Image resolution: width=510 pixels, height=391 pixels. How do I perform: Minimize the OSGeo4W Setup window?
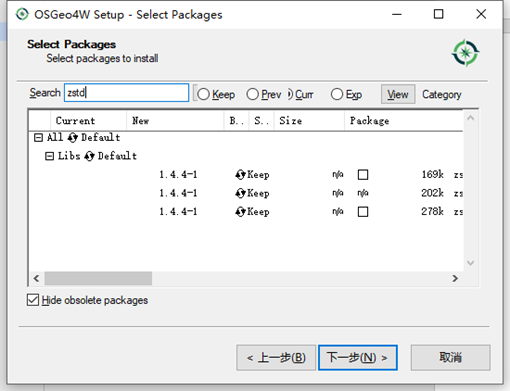click(x=397, y=14)
